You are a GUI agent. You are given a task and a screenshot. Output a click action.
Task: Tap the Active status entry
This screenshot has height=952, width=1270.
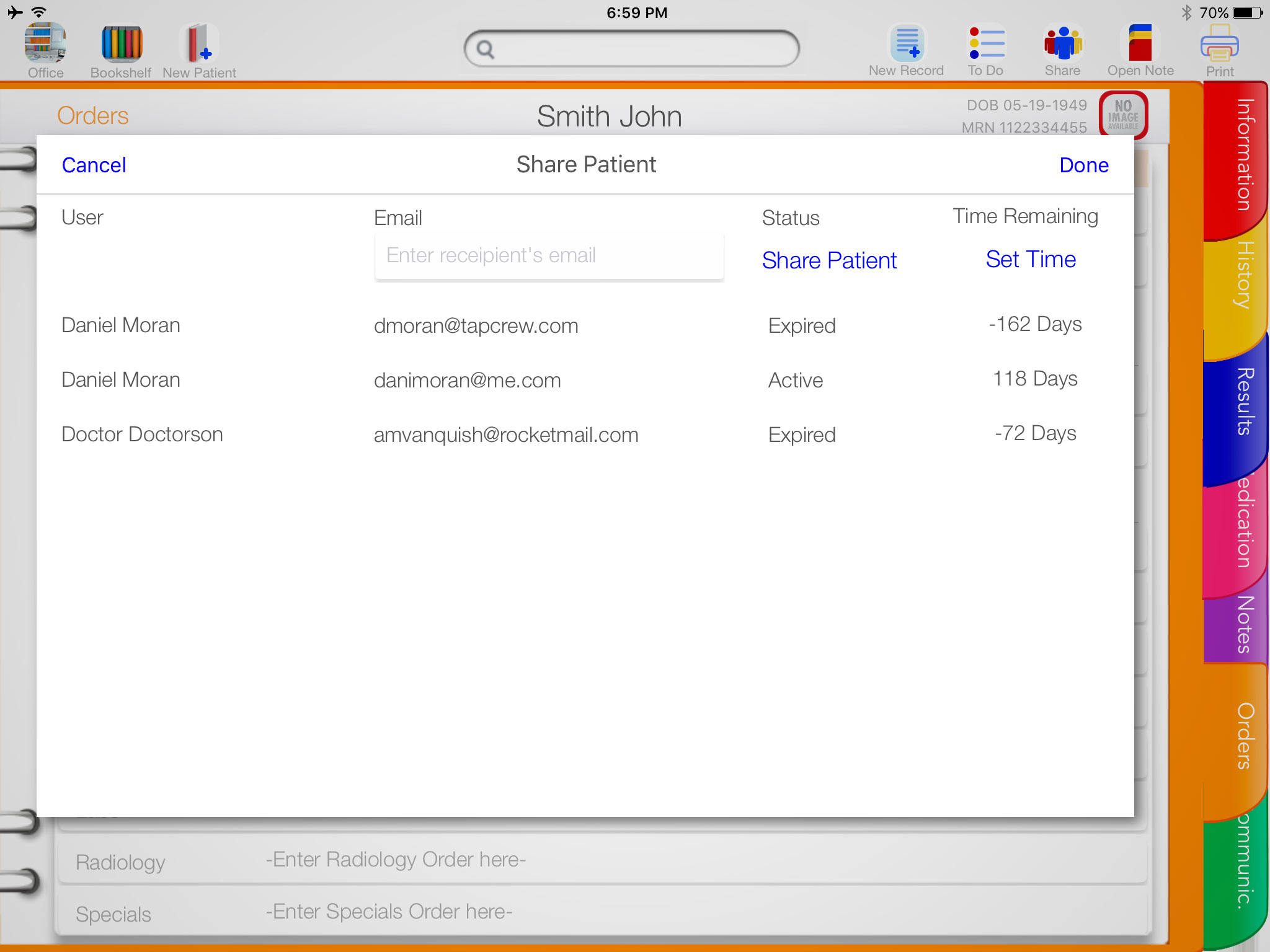[796, 381]
